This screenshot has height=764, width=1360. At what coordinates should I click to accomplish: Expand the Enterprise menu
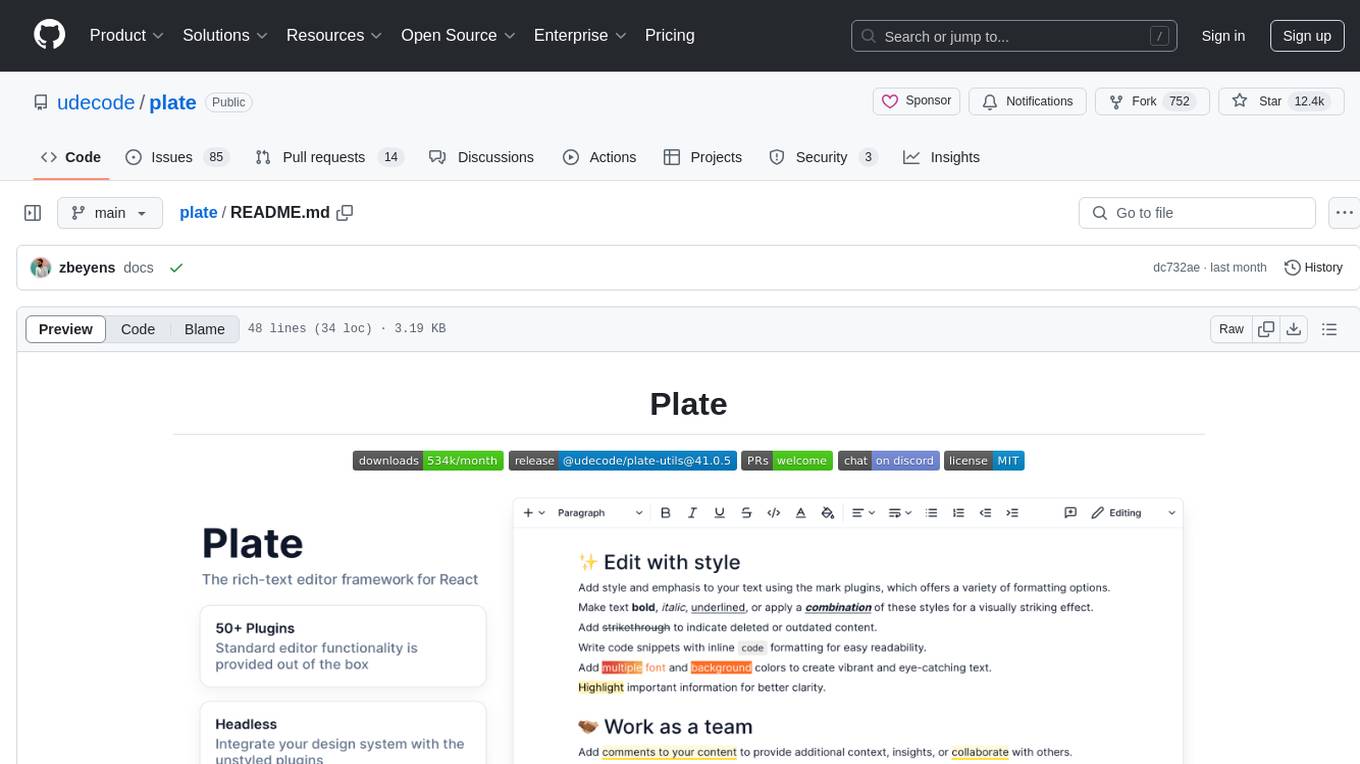click(580, 35)
